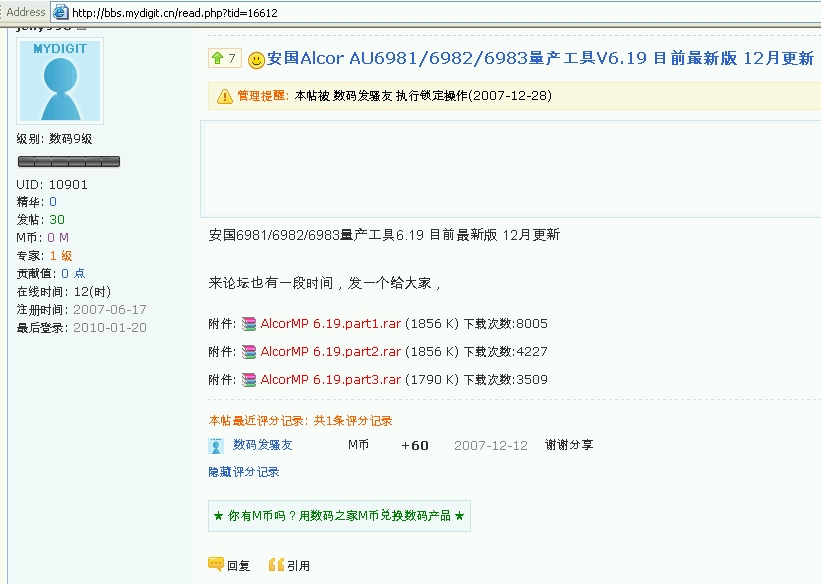Click the archive icon beside AlcorMP 6.19.part1.rar
Image resolution: width=821 pixels, height=584 pixels.
[x=249, y=324]
